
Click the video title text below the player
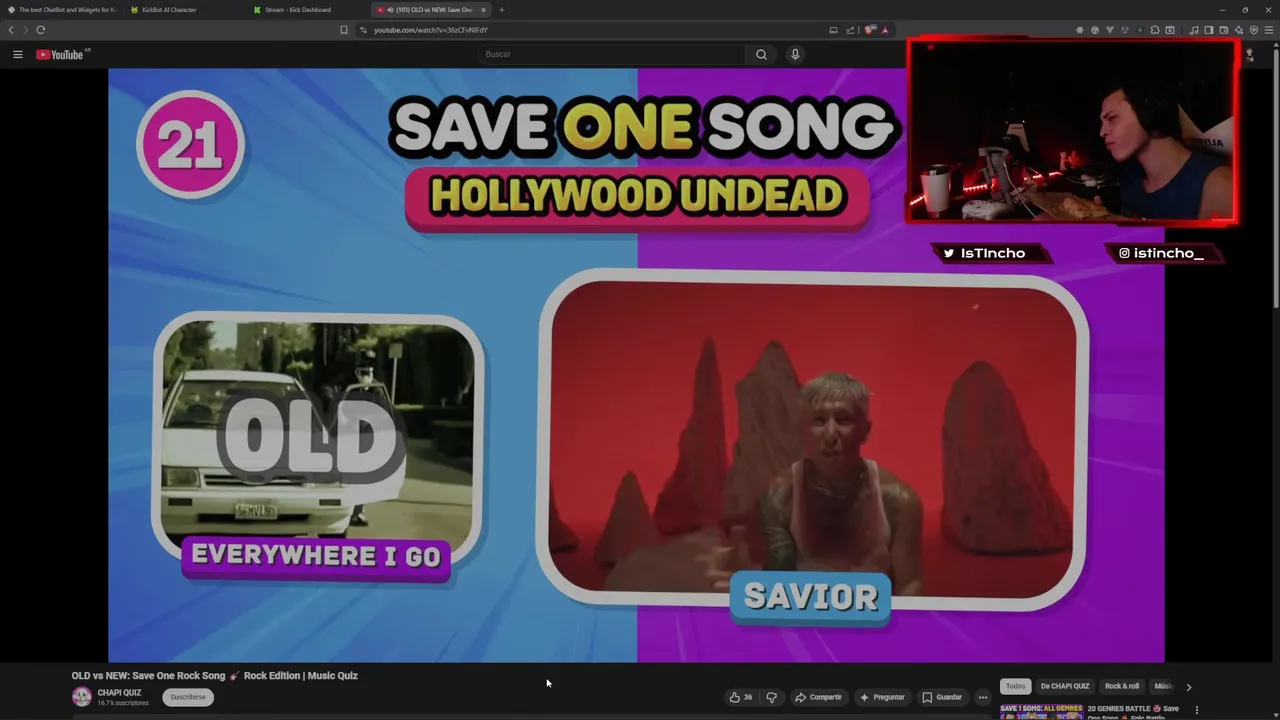(x=214, y=676)
